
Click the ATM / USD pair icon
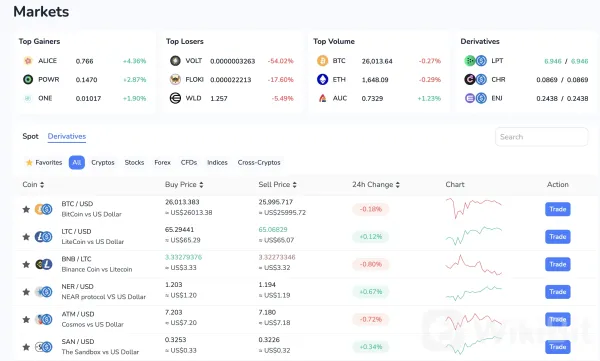(44, 319)
